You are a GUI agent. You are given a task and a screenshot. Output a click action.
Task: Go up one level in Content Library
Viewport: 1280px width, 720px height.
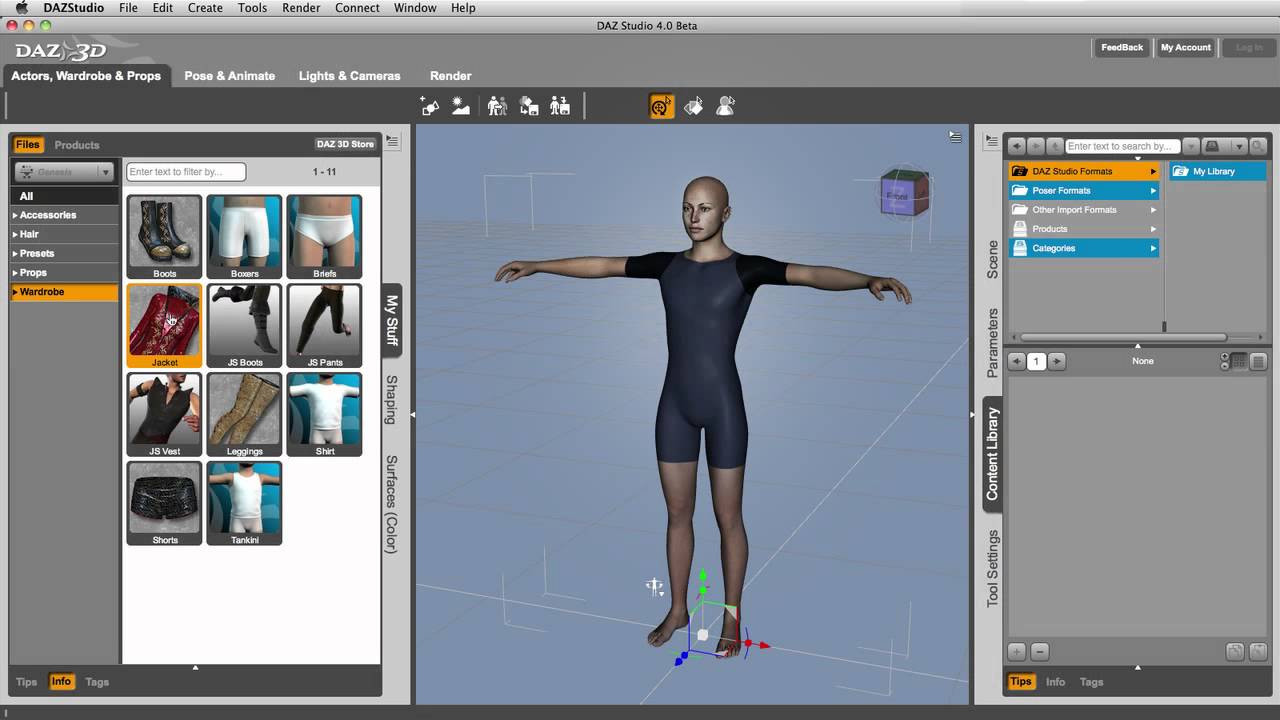pyautogui.click(x=1055, y=146)
